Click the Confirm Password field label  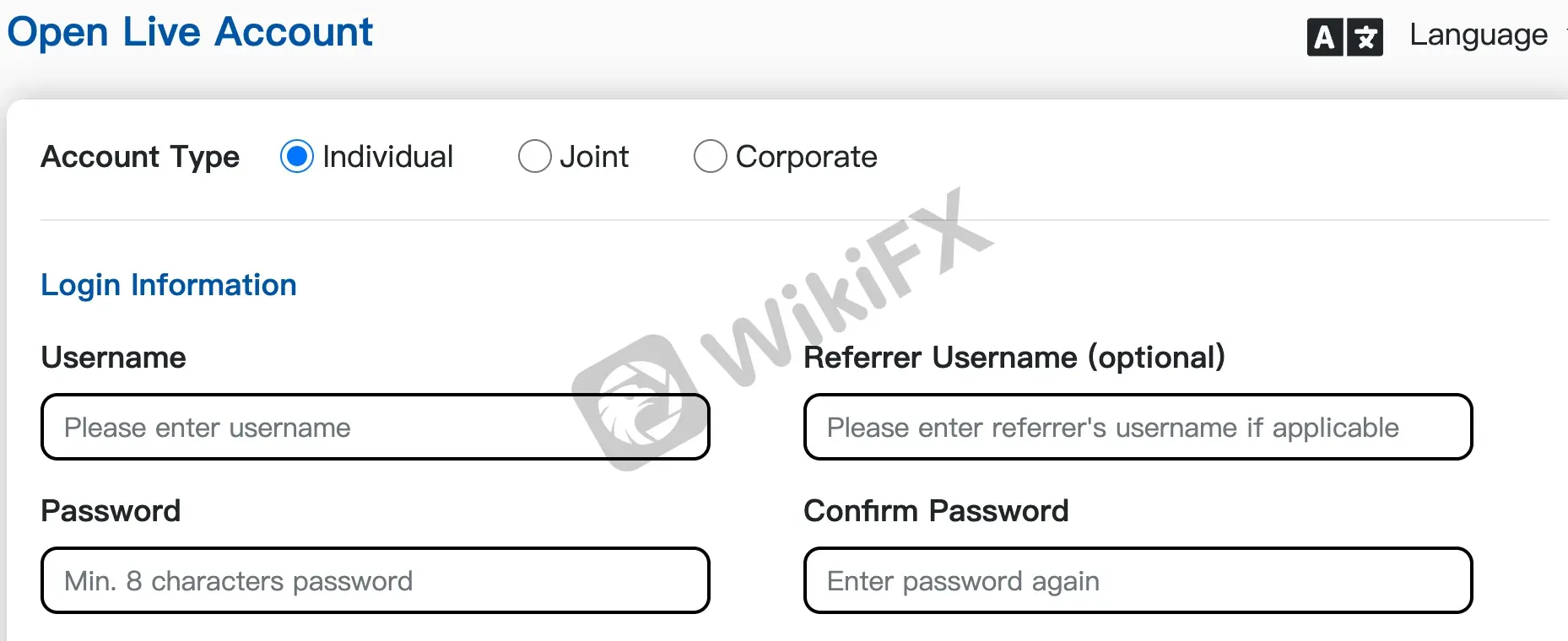coord(936,511)
